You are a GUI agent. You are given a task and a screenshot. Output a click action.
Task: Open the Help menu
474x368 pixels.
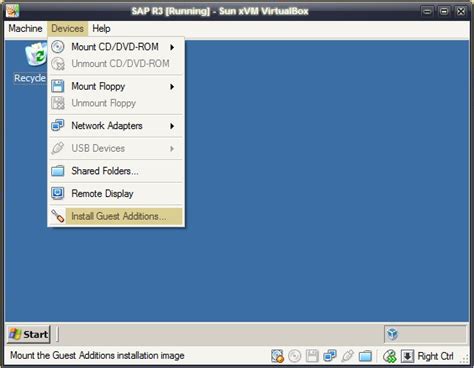pos(101,29)
